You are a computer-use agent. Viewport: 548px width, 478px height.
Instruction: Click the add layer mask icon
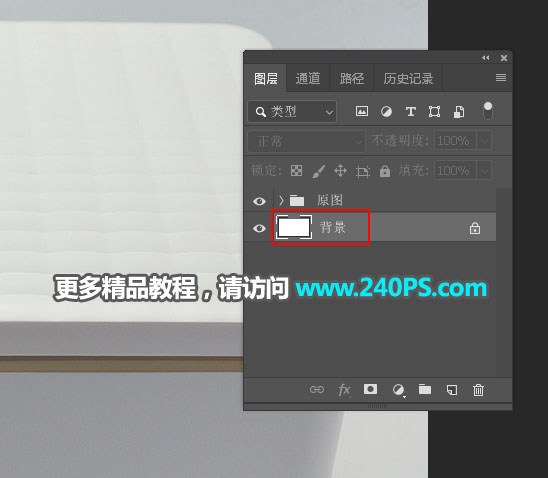pyautogui.click(x=370, y=389)
